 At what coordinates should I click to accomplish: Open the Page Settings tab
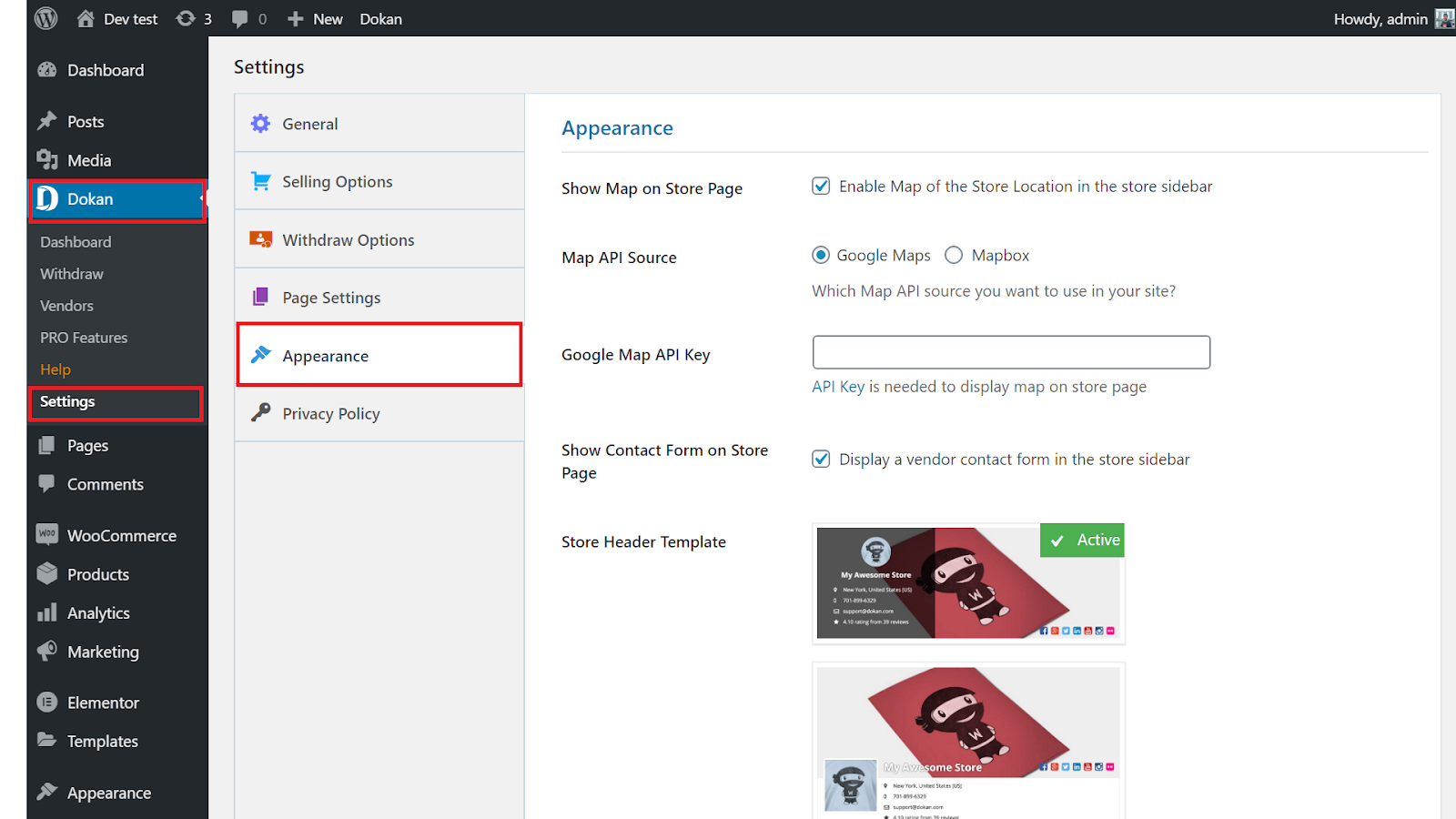(379, 297)
